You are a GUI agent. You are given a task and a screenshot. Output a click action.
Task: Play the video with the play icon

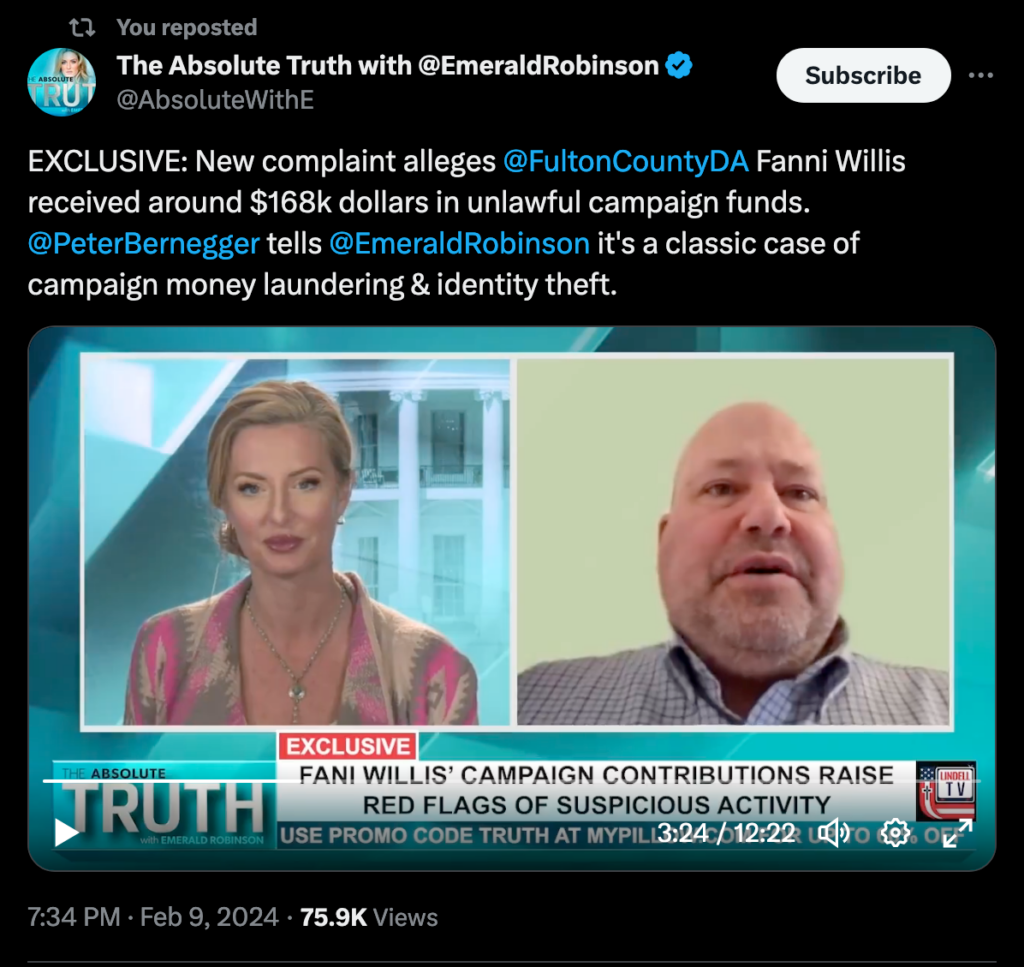[x=66, y=832]
